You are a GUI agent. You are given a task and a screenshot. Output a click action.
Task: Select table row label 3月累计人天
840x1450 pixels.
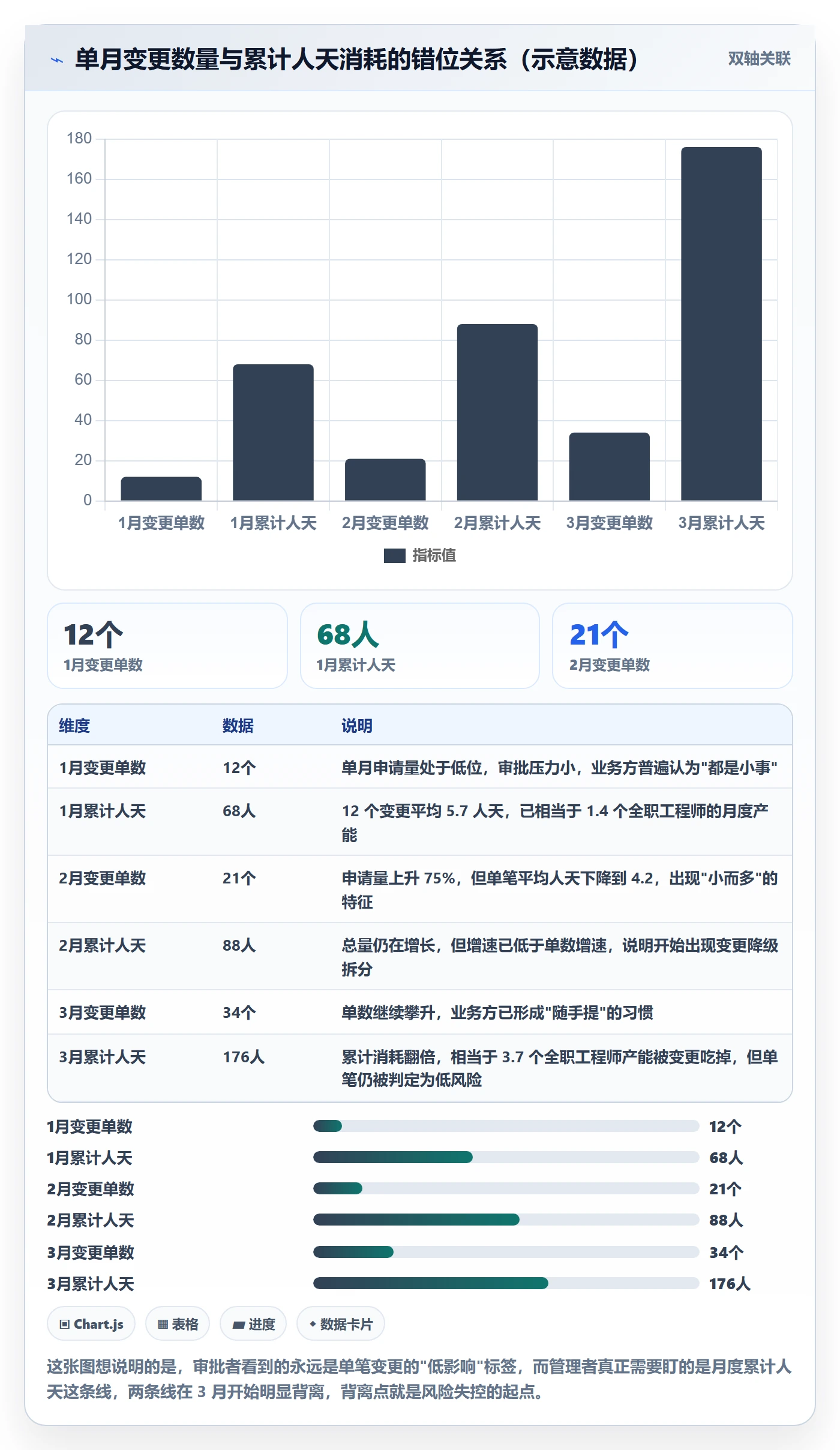[x=103, y=1057]
